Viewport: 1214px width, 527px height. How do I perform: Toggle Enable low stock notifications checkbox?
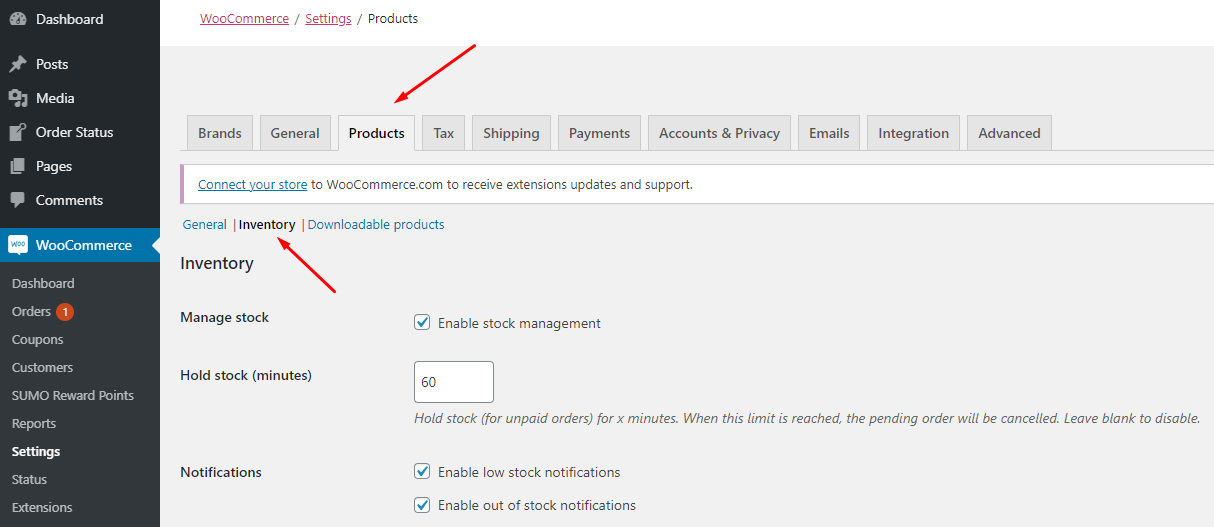[x=422, y=472]
